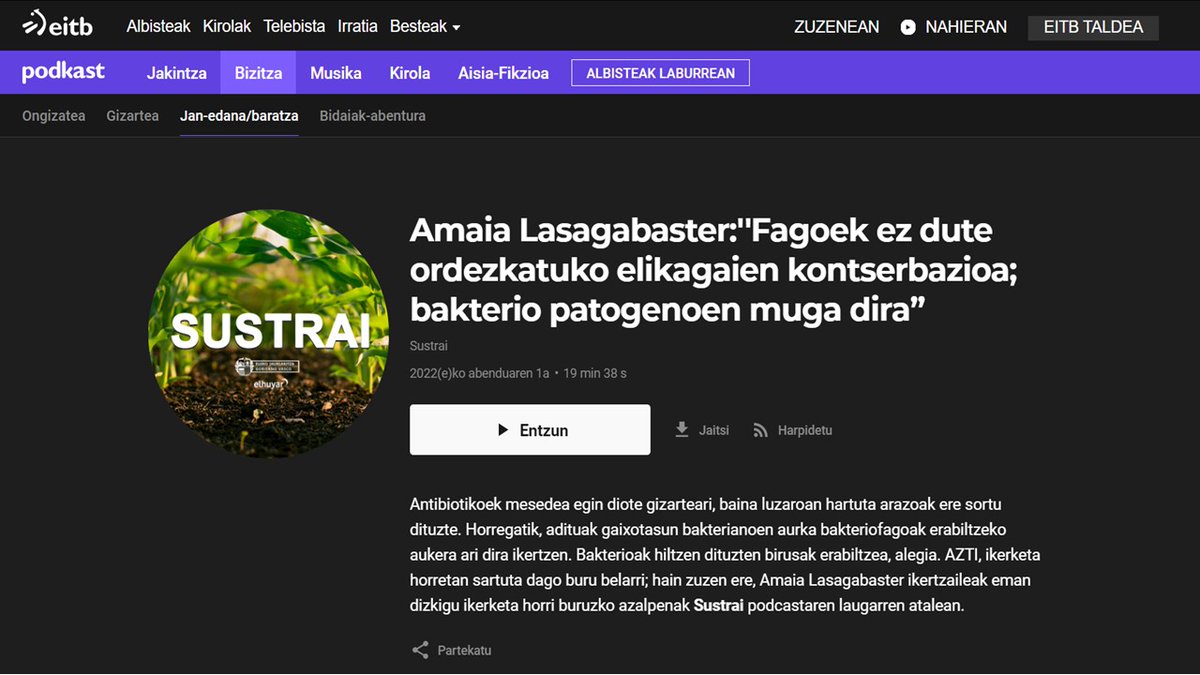
Task: Switch to the Jakintza tab
Action: (x=177, y=73)
